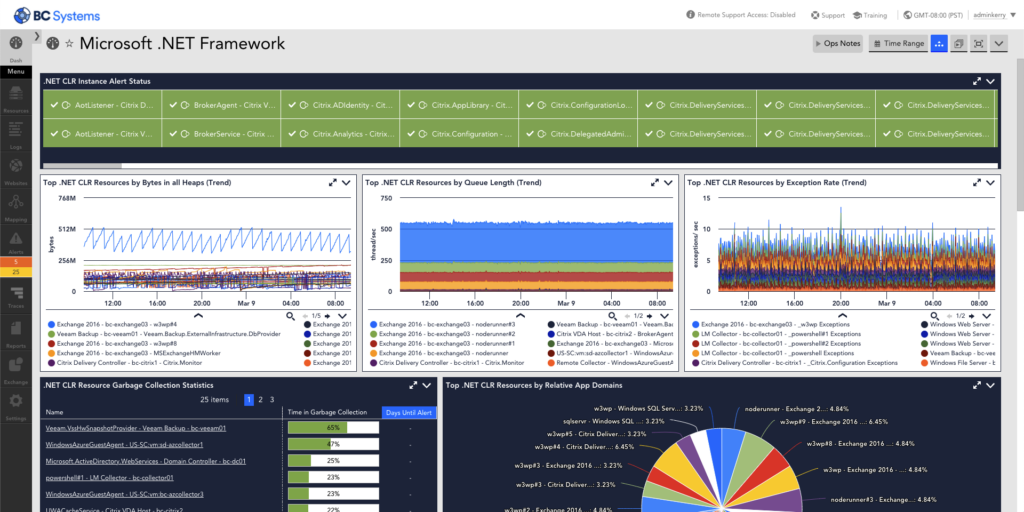Open the Traces section in the sidebar

pos(16,296)
